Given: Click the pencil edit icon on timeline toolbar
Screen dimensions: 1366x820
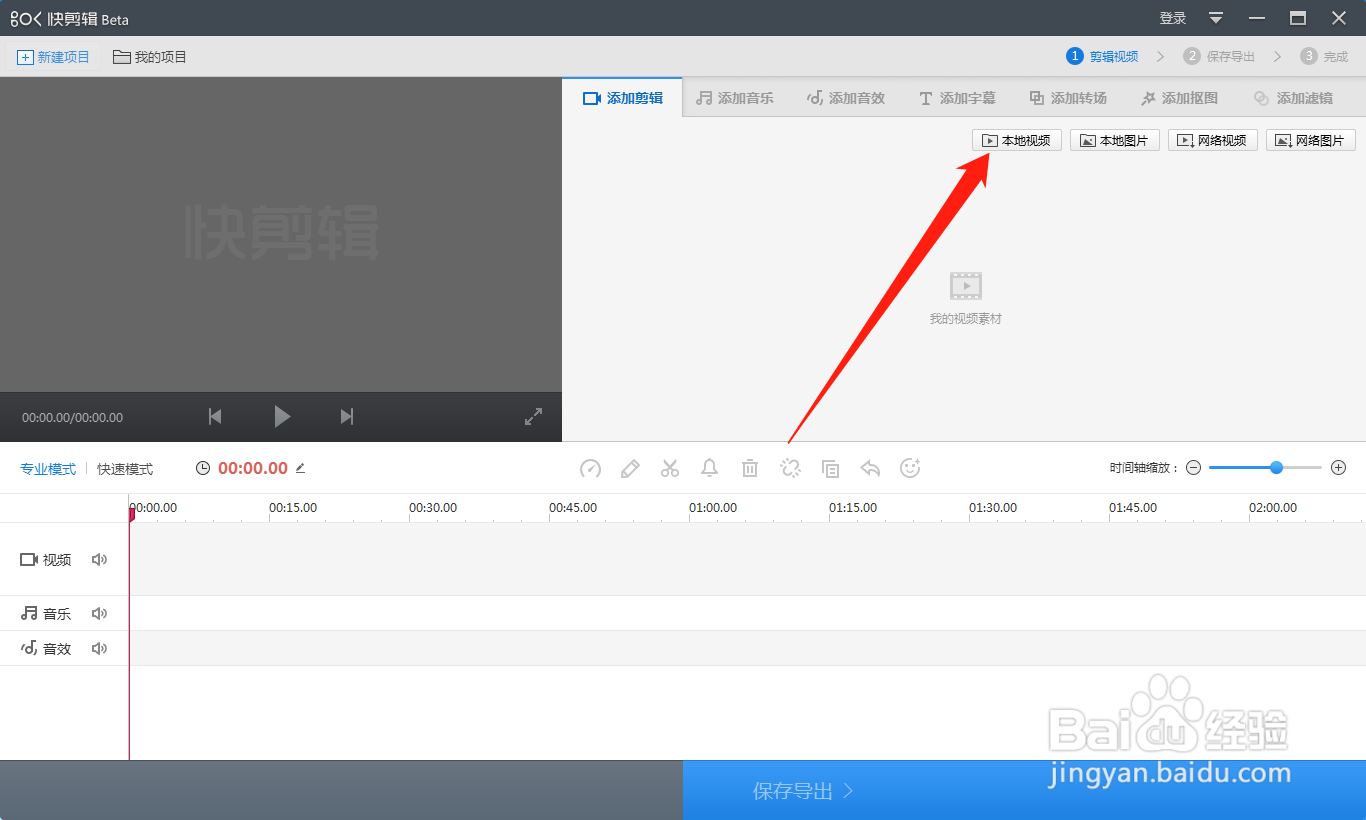Looking at the screenshot, I should pos(630,467).
